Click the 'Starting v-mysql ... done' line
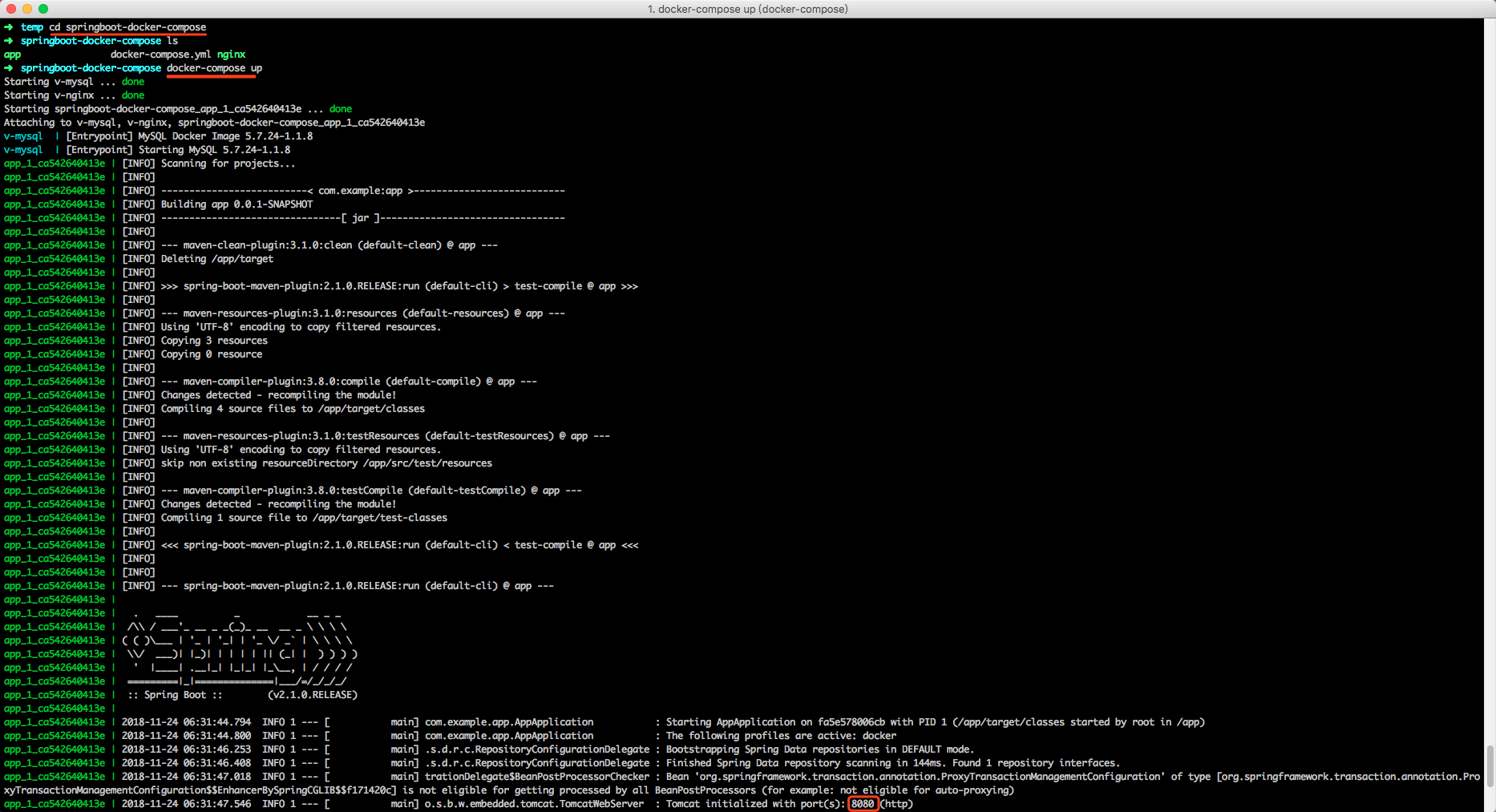The image size is (1496, 812). pyautogui.click(x=74, y=82)
